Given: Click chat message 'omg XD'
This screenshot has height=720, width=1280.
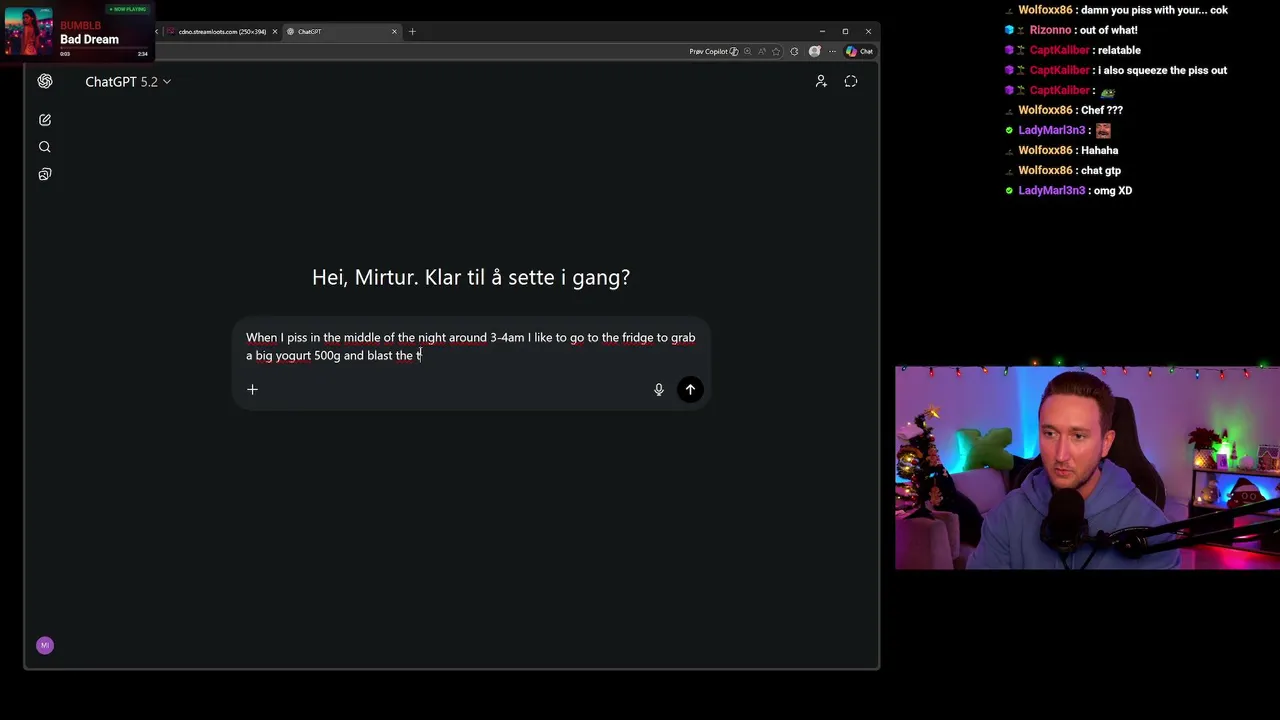Looking at the screenshot, I should pos(1114,190).
